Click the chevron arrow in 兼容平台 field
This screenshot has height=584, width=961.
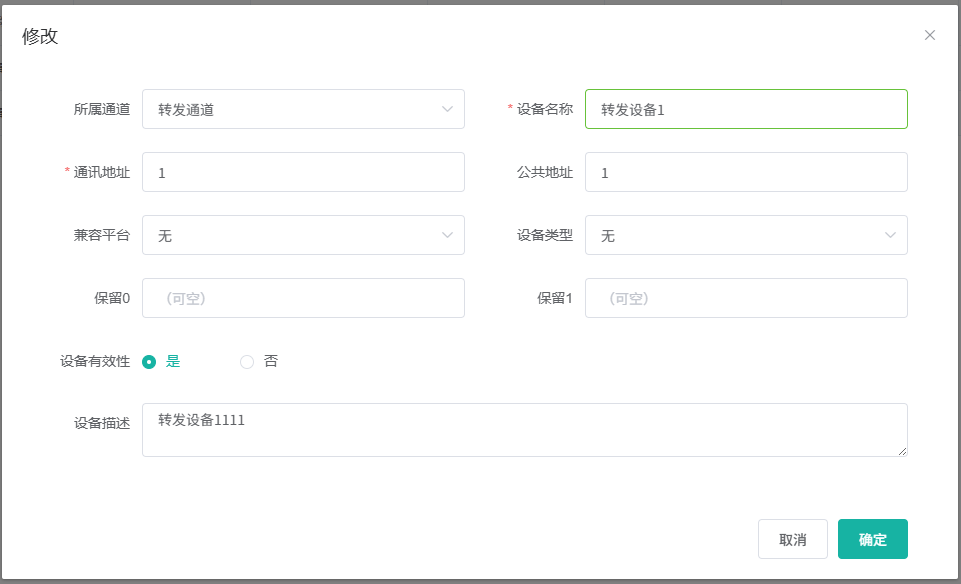click(447, 235)
